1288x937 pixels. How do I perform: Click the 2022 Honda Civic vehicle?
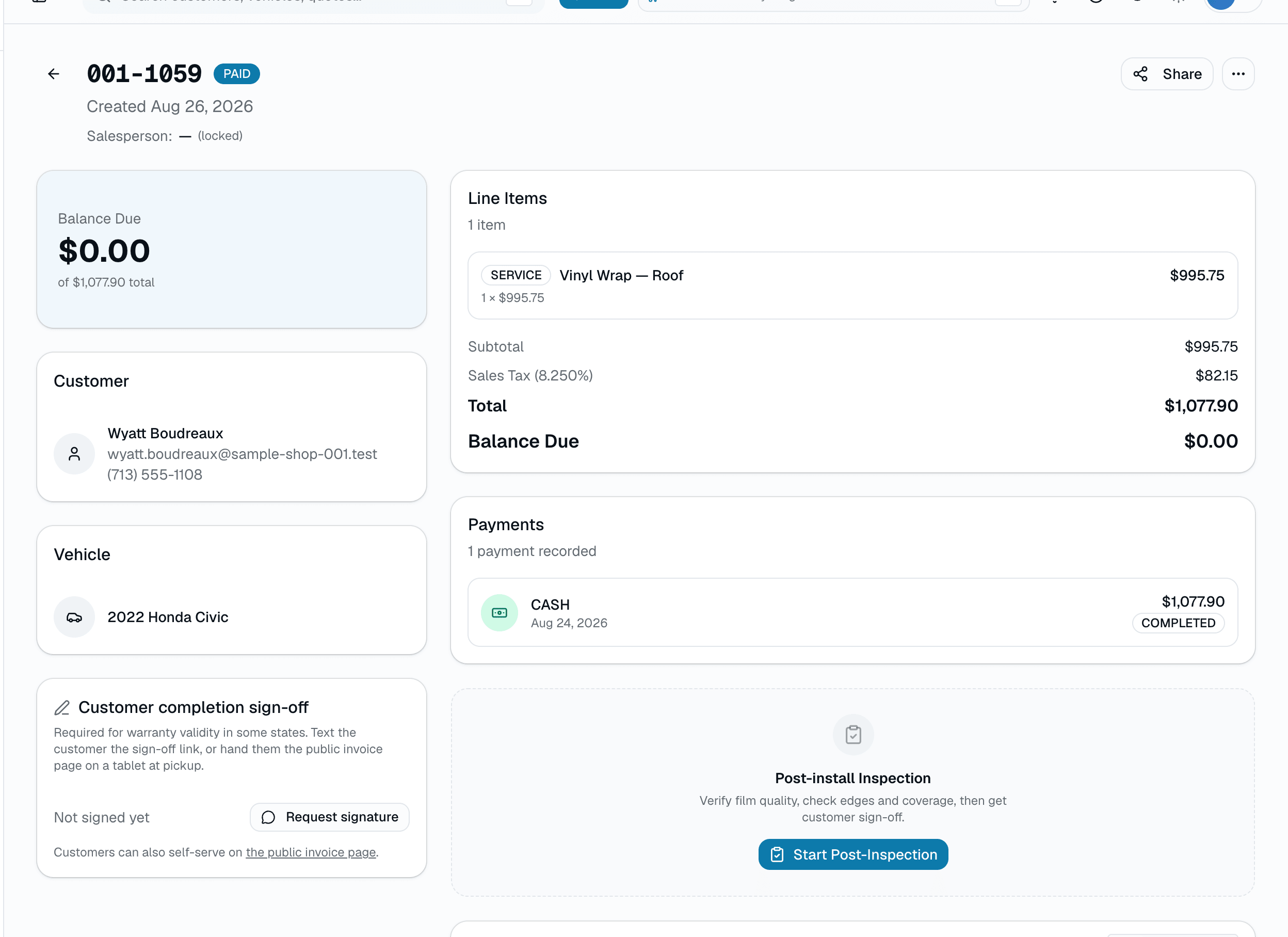168,617
